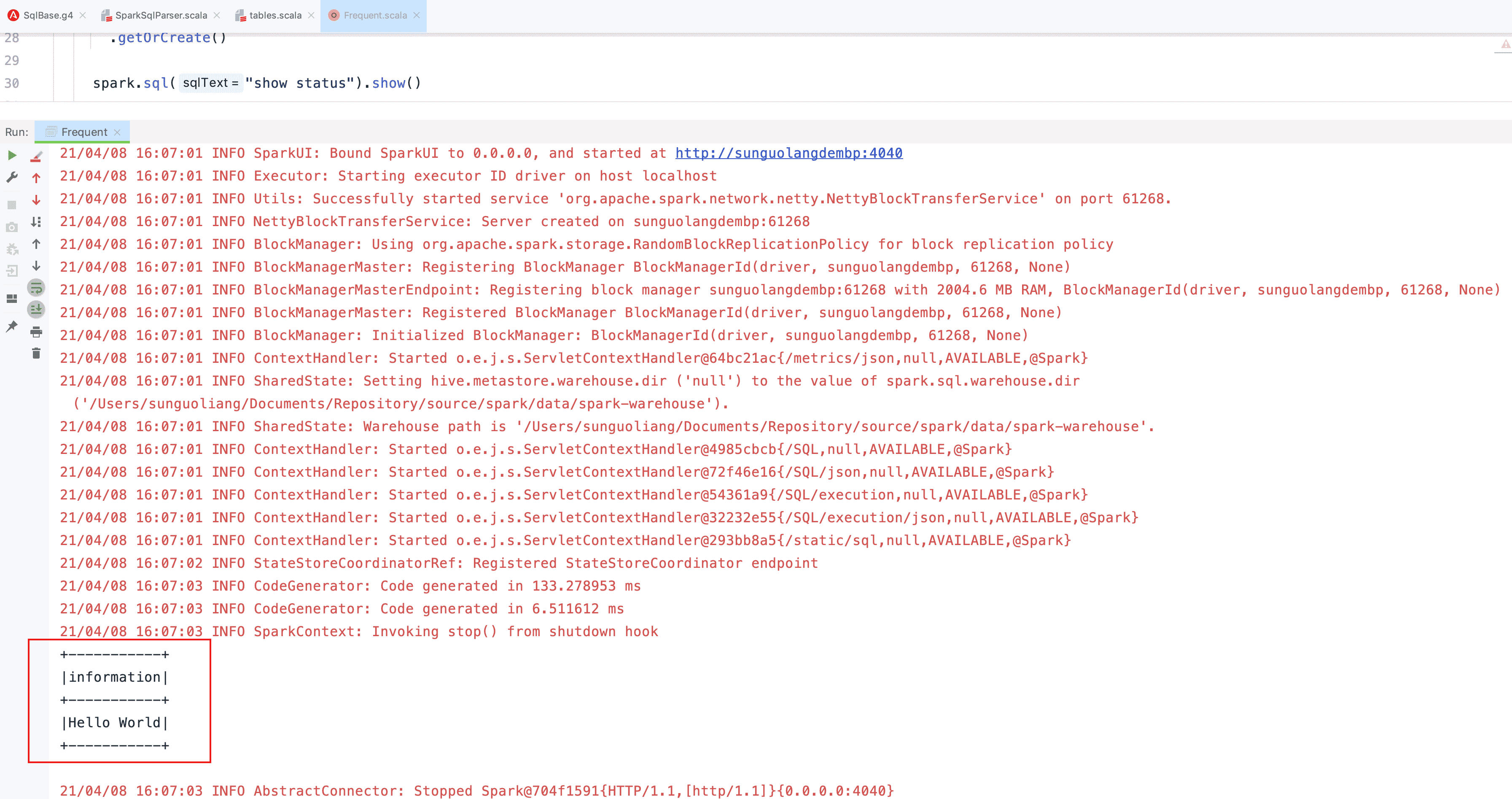Click the /SQL/execution/json ContextHandler log line

[x=599, y=518]
